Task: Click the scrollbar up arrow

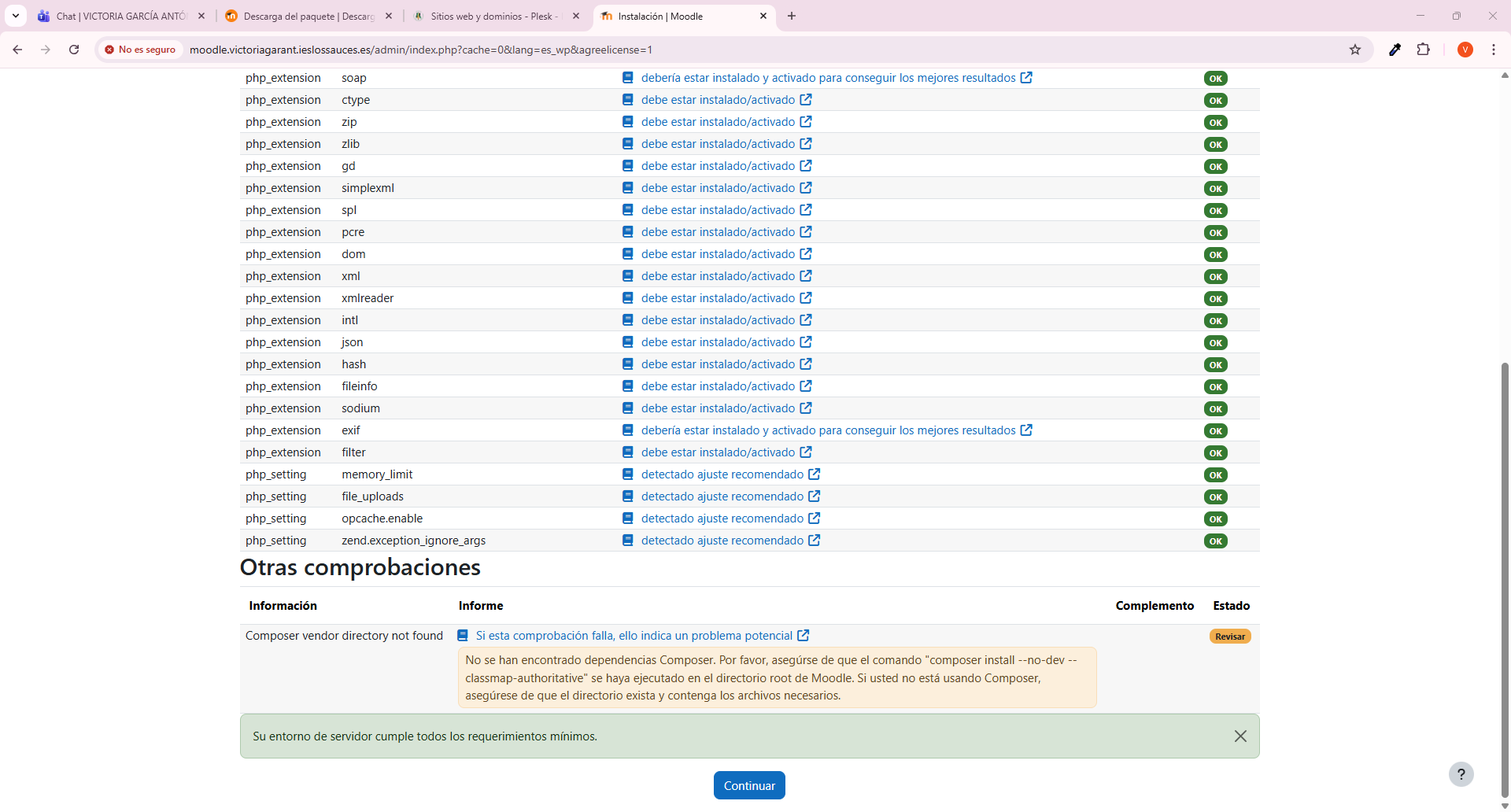Action: (x=1505, y=76)
